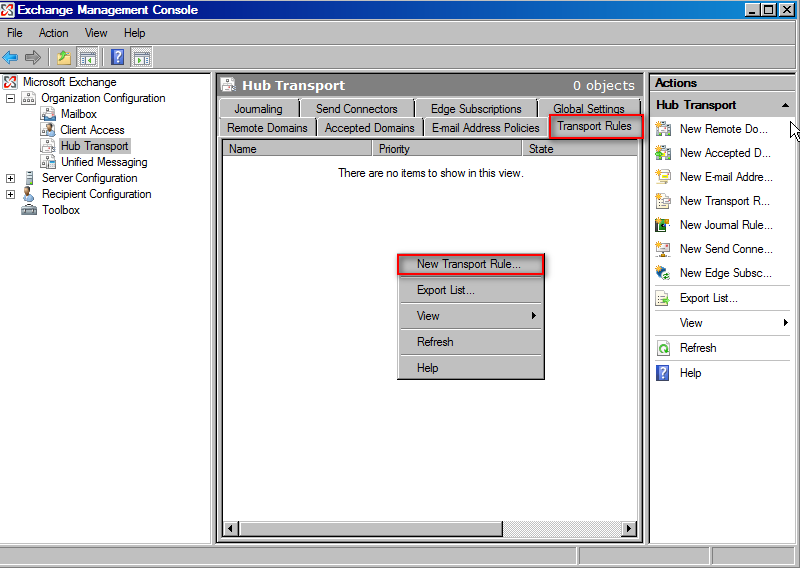Click the Hub Transport tree node icon
Image resolution: width=800 pixels, height=568 pixels.
[x=48, y=146]
